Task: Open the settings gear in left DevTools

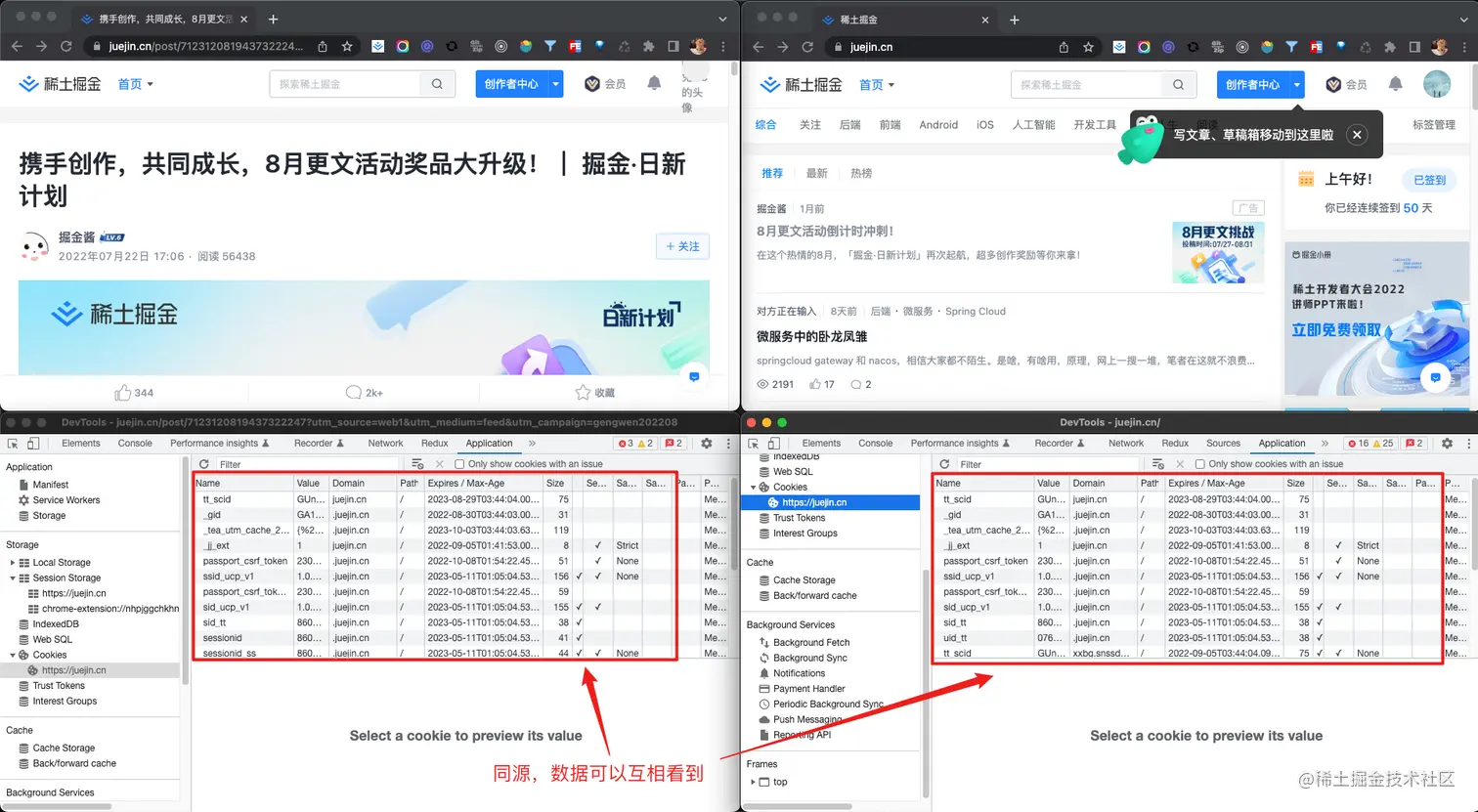Action: coord(707,443)
